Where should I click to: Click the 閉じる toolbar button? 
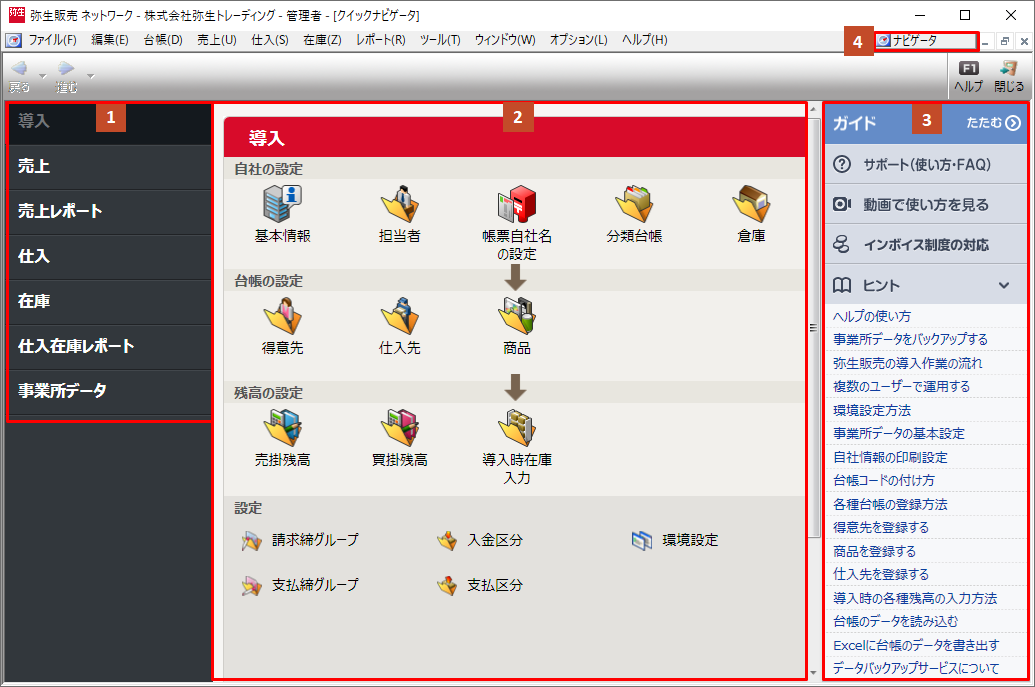click(x=1009, y=77)
